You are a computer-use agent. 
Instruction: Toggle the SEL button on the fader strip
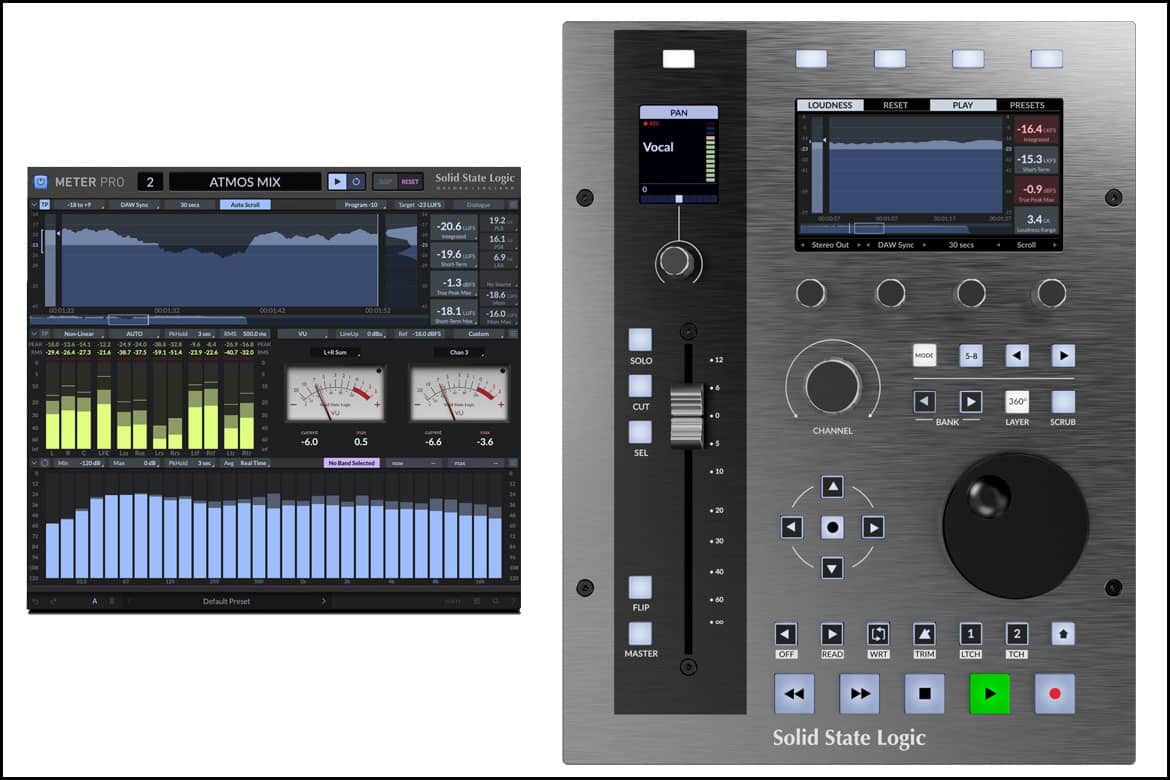tap(639, 432)
